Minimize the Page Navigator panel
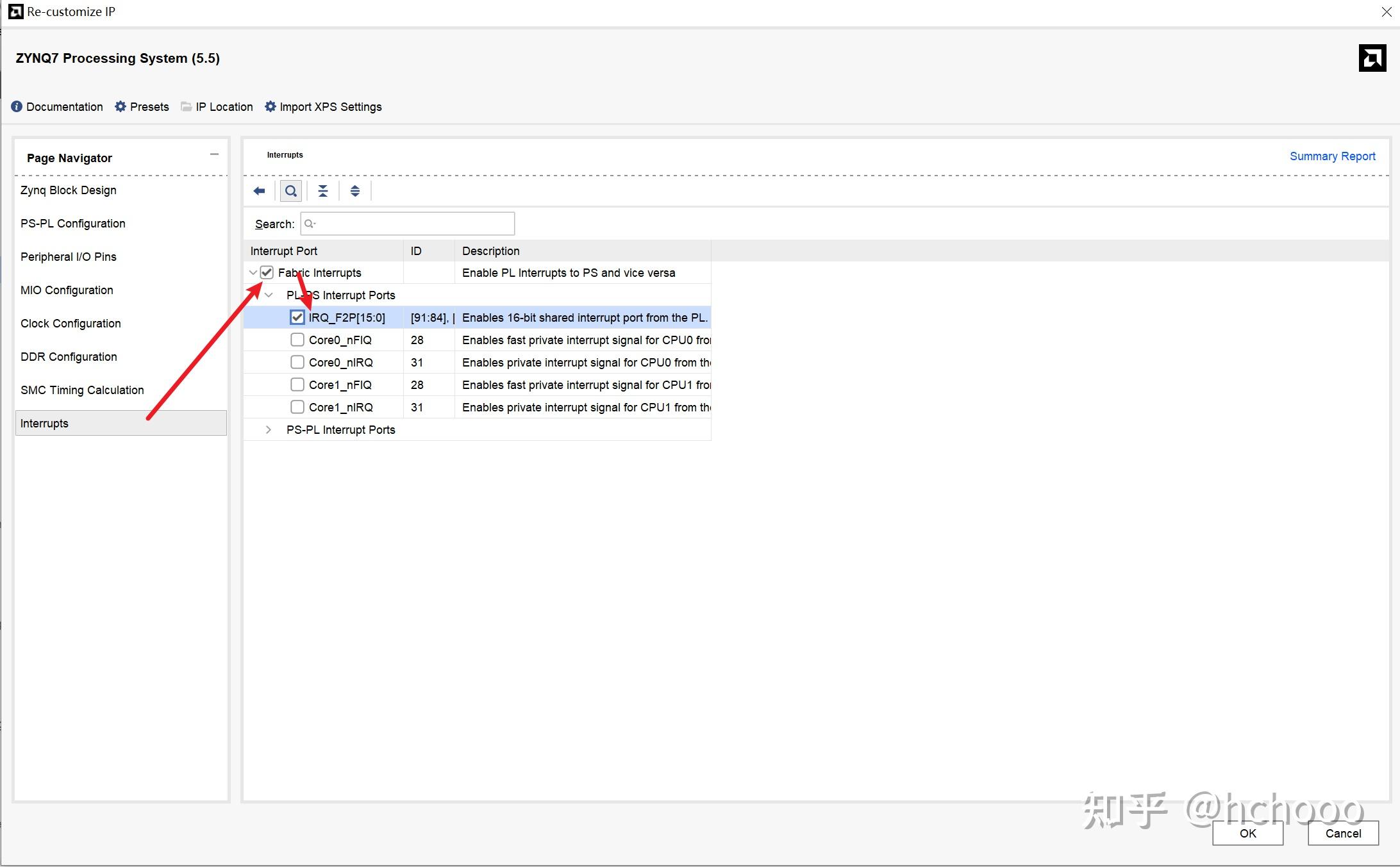The image size is (1400, 867). (214, 154)
